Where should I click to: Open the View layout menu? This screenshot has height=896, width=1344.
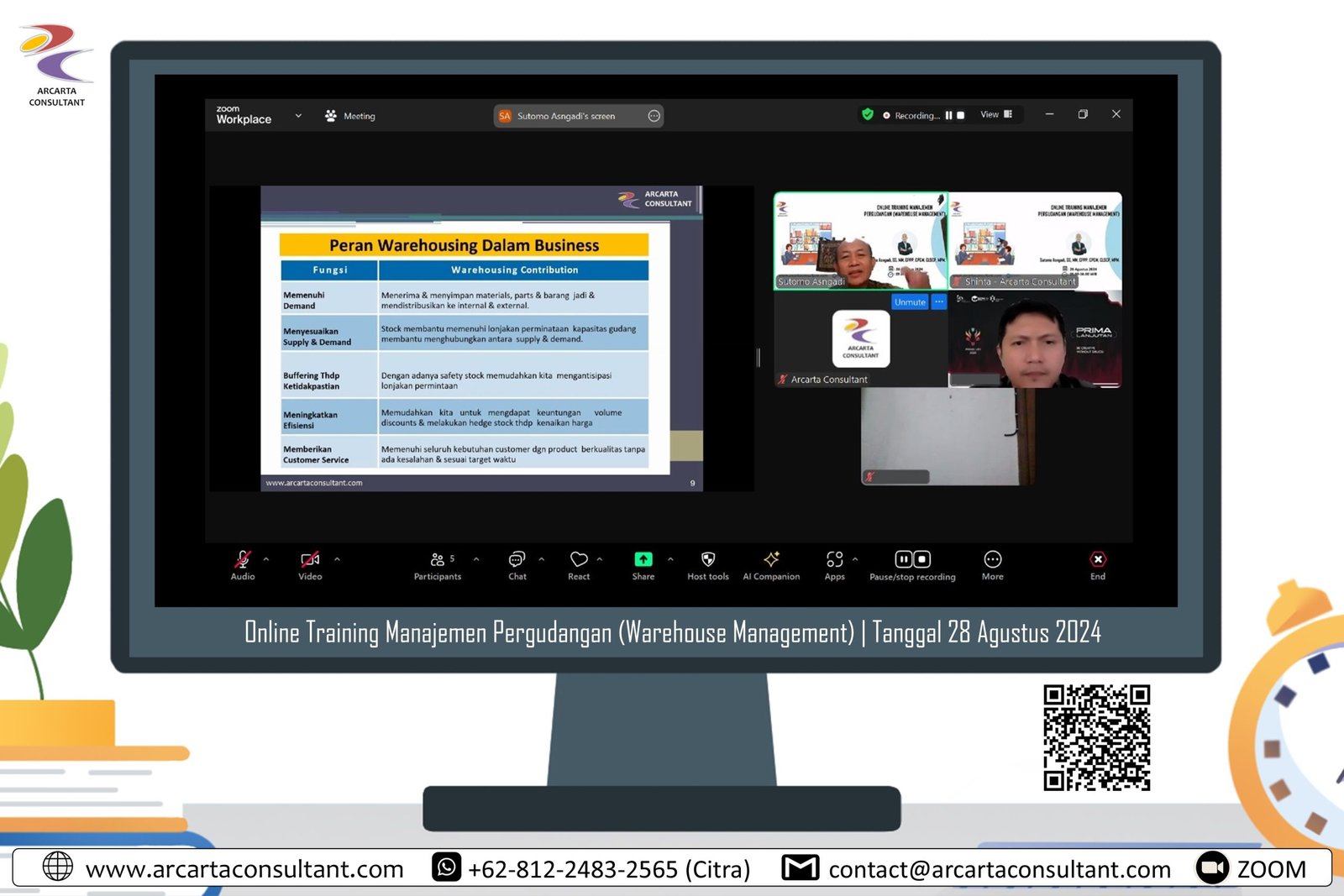coord(996,115)
